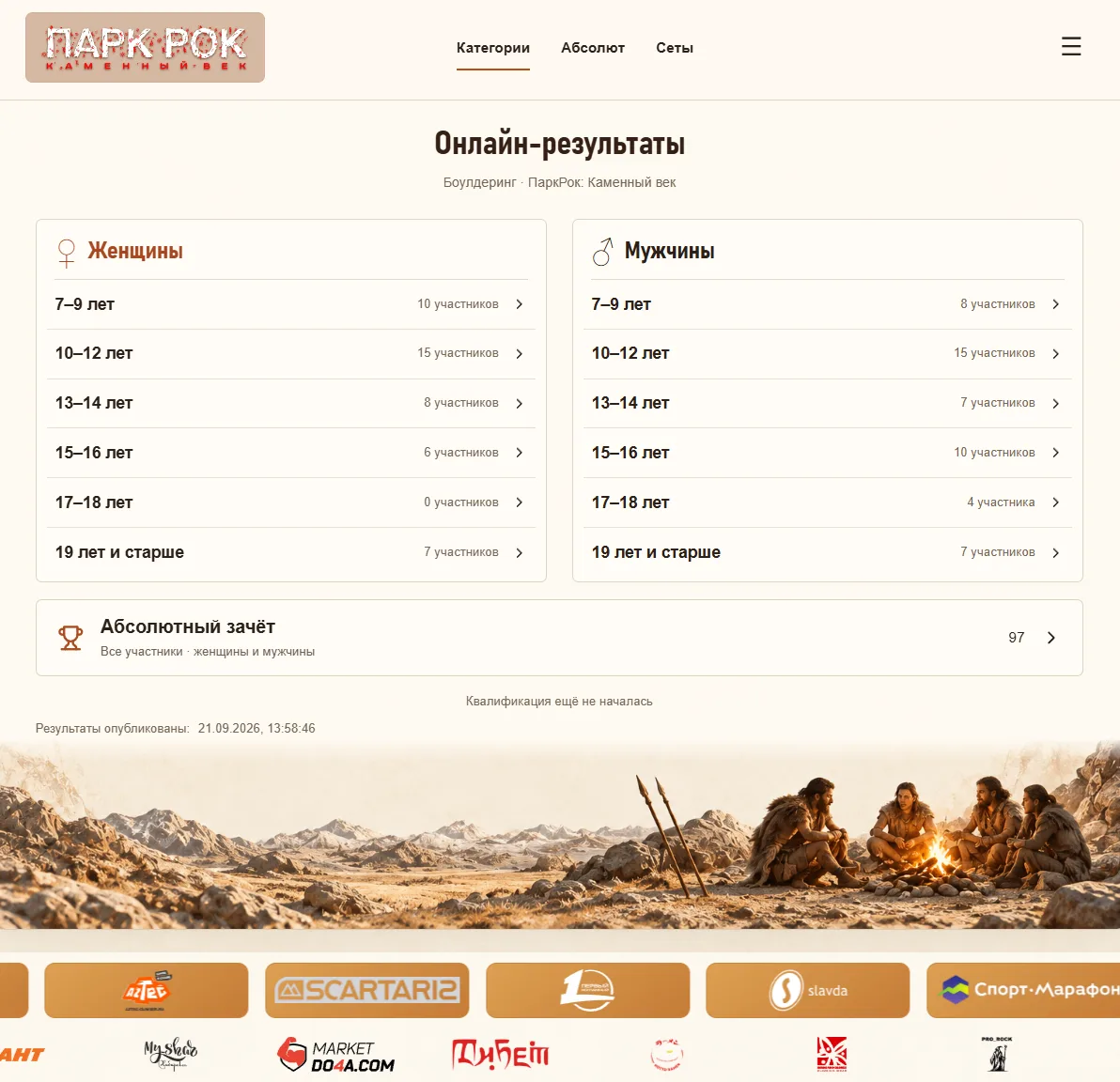Screen dimensions: 1120x1082
Task: Open the Спорт-Марафон sponsor logo
Action: coord(1023,990)
